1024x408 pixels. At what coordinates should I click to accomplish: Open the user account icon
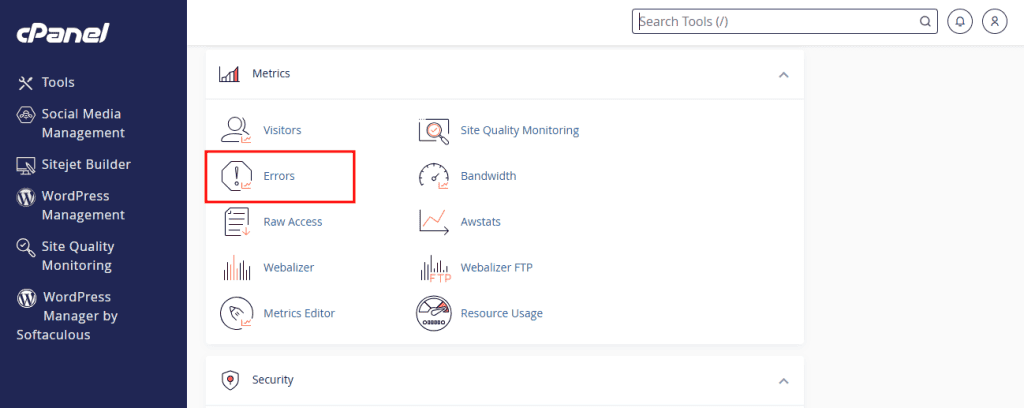click(x=995, y=22)
